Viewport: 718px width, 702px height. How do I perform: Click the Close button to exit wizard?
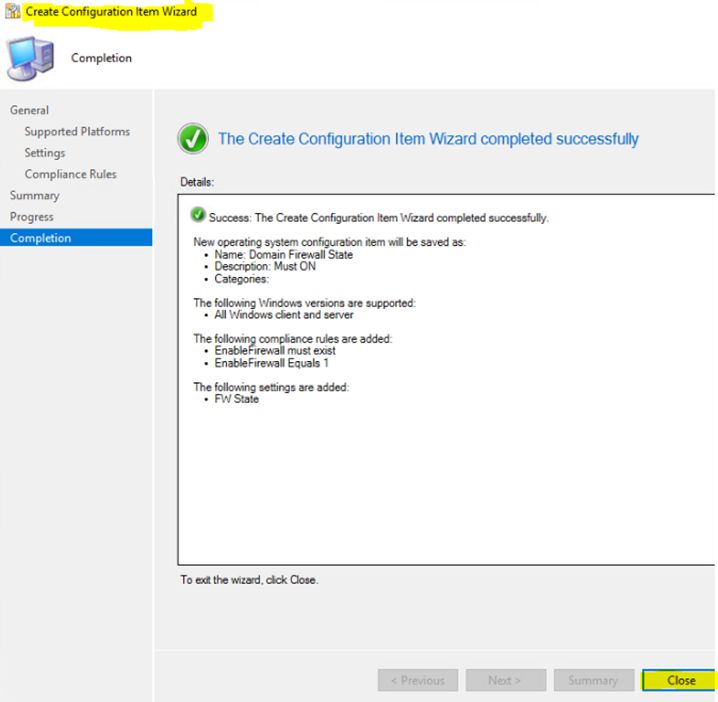[680, 680]
